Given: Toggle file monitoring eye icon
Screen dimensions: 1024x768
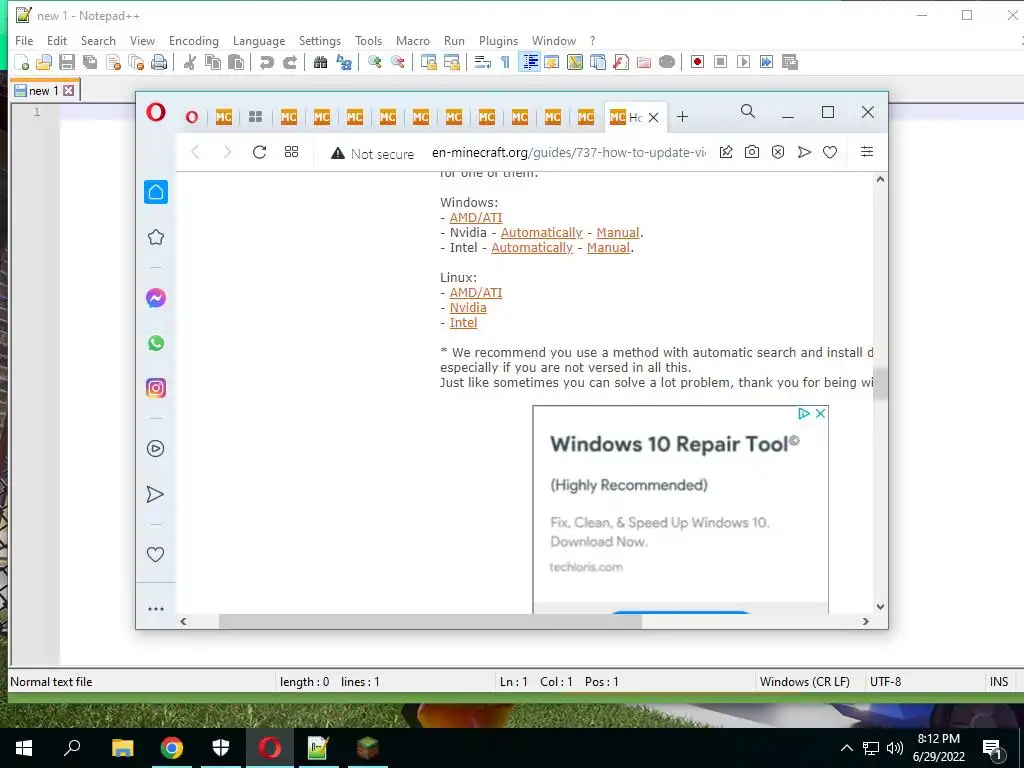Looking at the screenshot, I should pyautogui.click(x=667, y=62).
